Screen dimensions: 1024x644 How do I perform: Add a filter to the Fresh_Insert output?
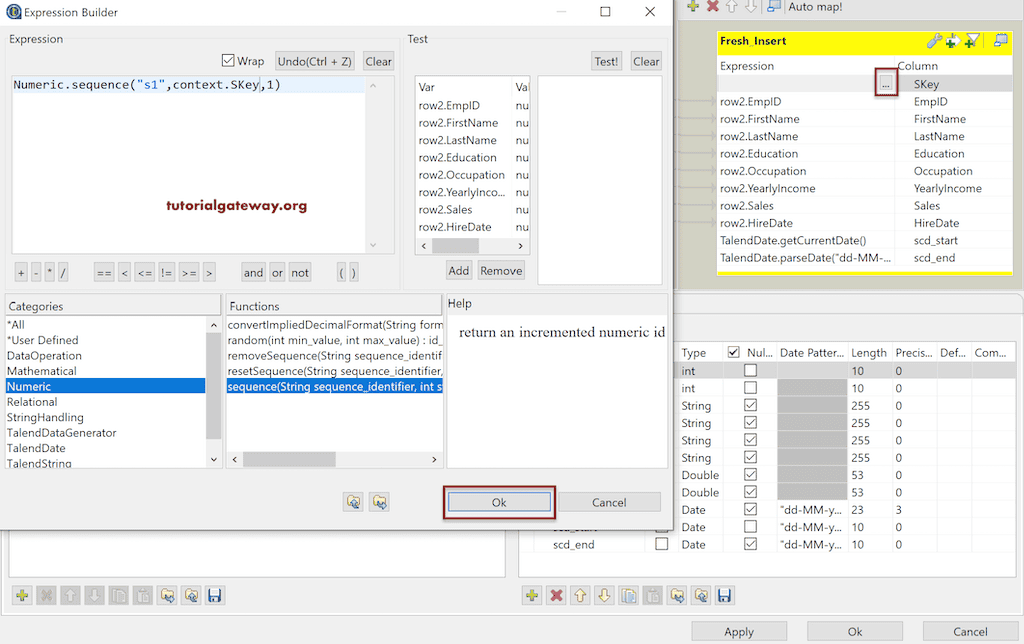[972, 41]
